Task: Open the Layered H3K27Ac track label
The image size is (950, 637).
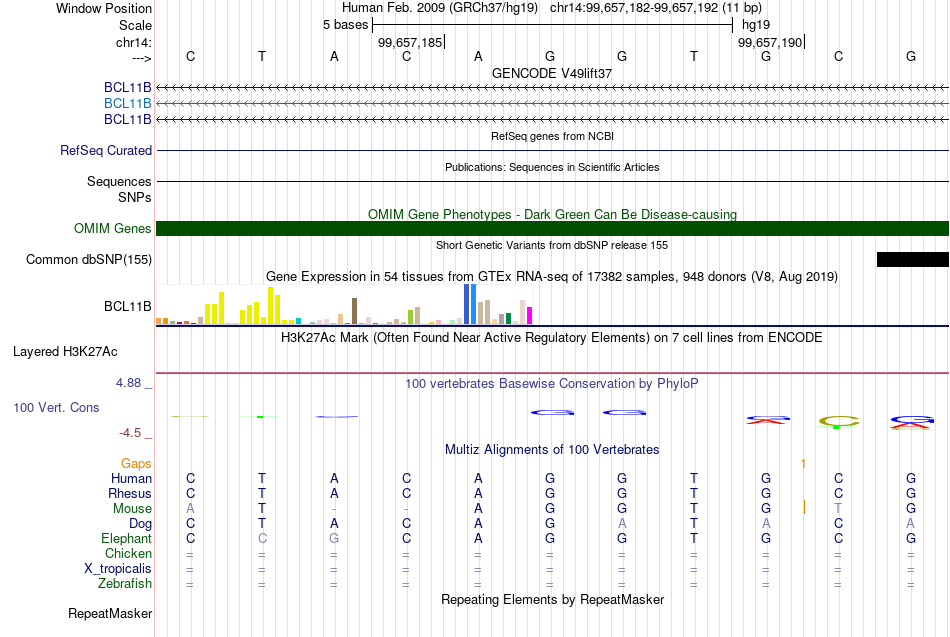Action: (x=65, y=352)
